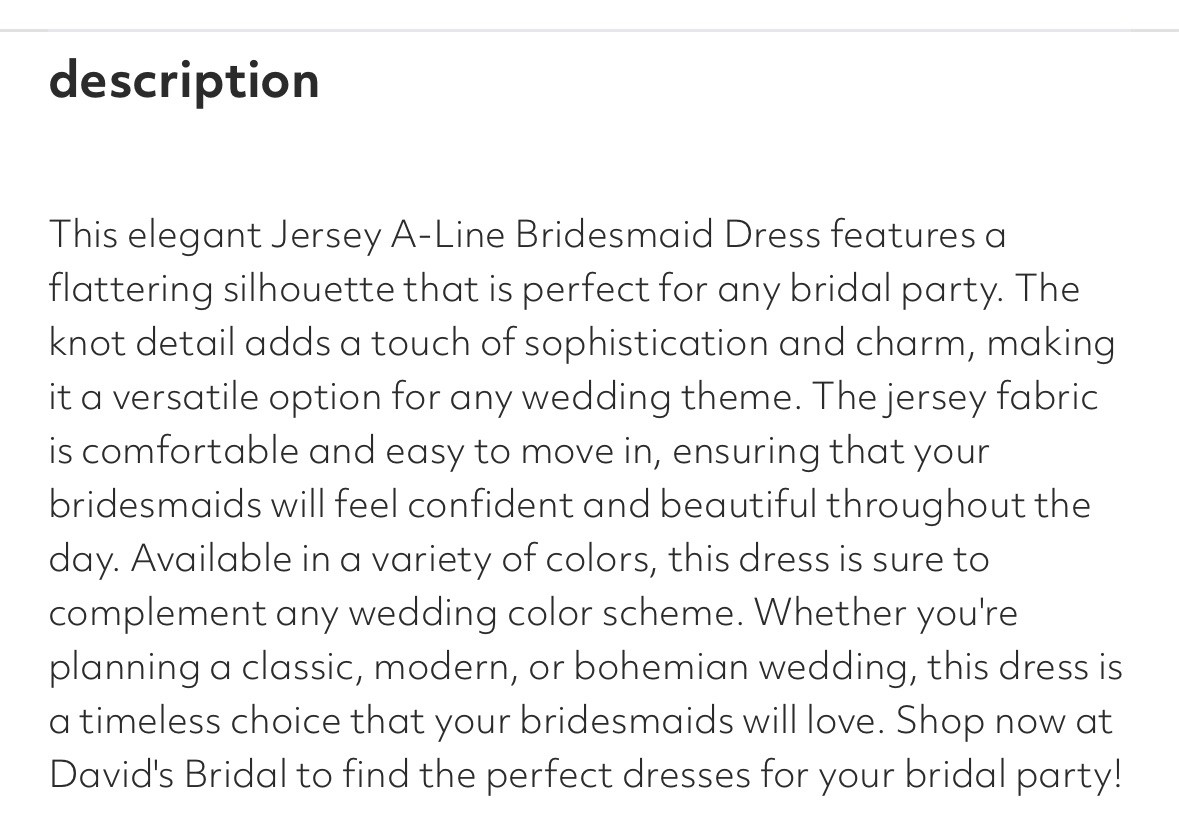Click the phrase "Whether you're"
This screenshot has height=832, width=1179.
pyautogui.click(x=886, y=613)
